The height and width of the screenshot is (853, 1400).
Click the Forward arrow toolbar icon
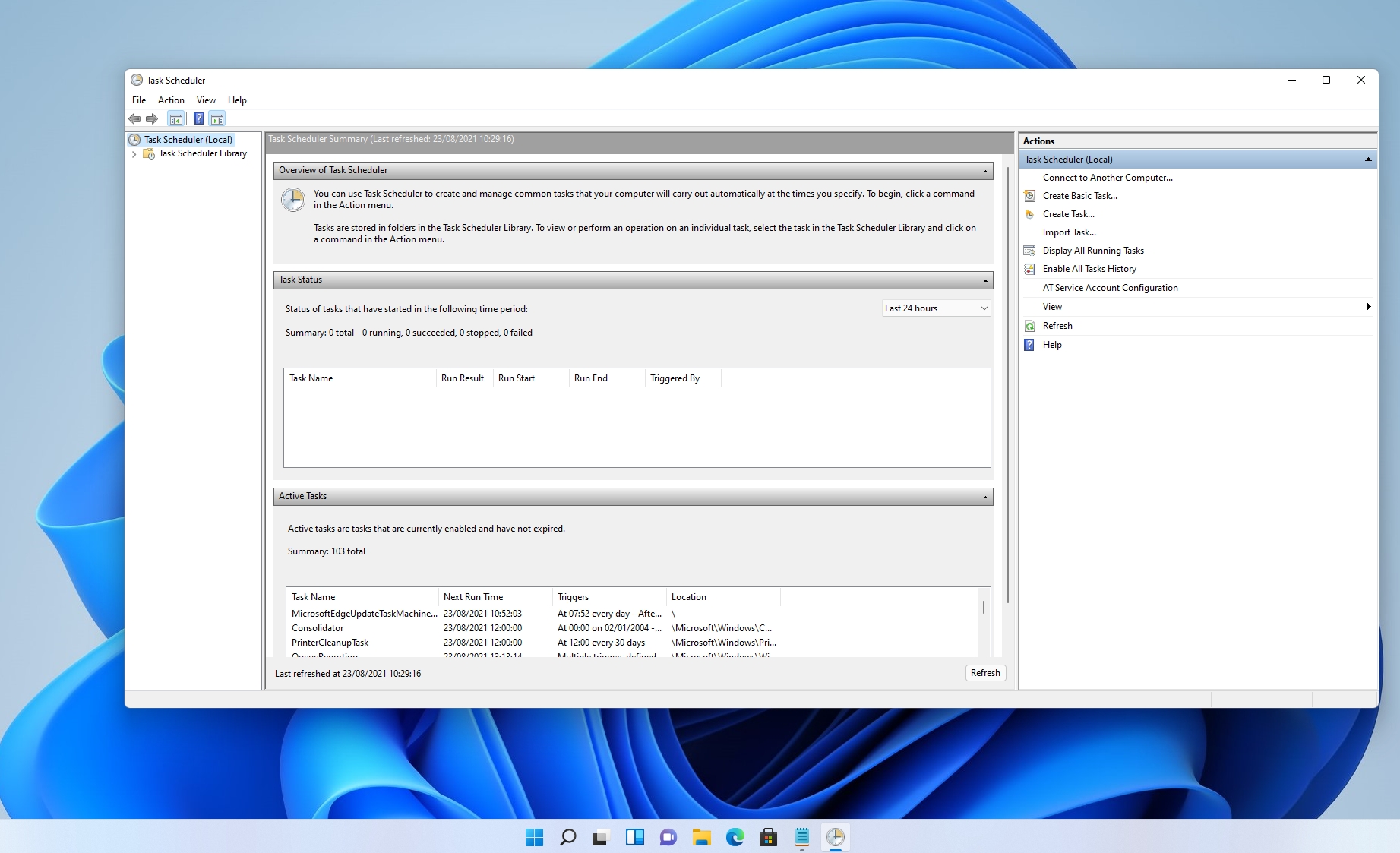pyautogui.click(x=152, y=118)
